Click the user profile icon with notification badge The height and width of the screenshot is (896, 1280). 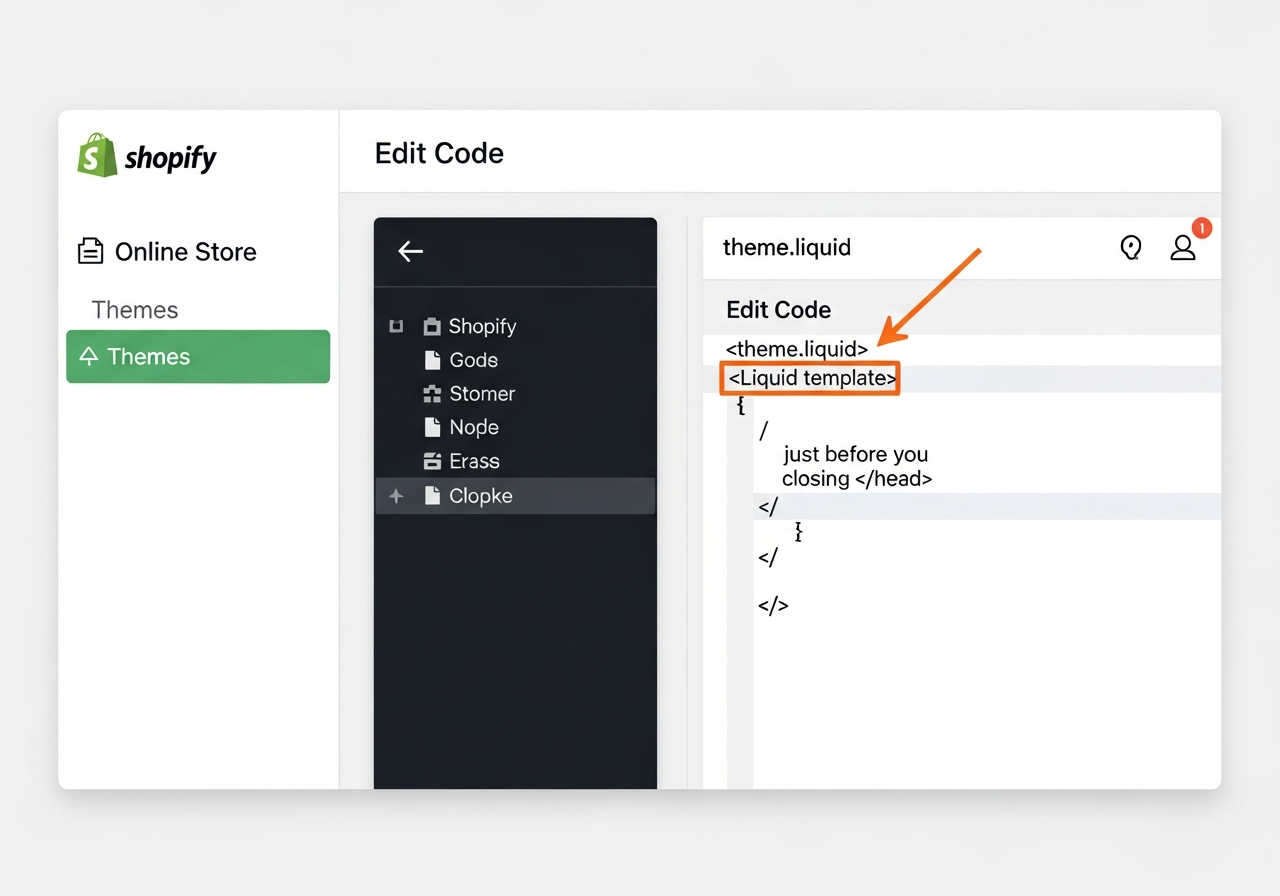tap(1183, 248)
